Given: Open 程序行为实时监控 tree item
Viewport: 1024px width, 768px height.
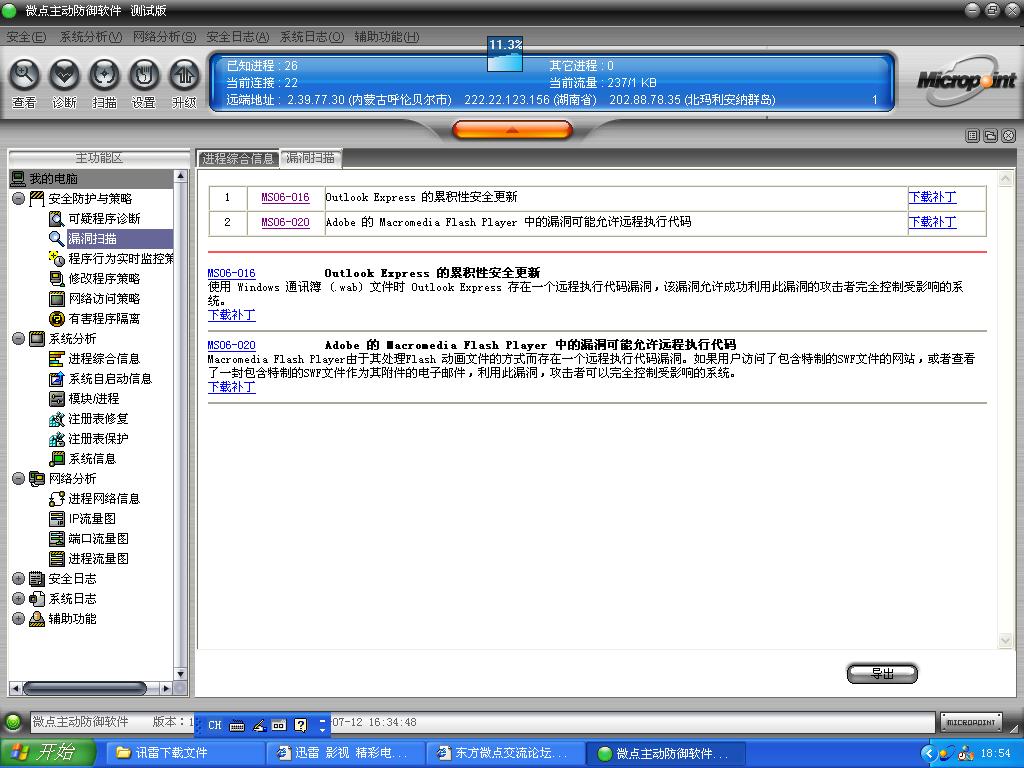Looking at the screenshot, I should point(111,259).
